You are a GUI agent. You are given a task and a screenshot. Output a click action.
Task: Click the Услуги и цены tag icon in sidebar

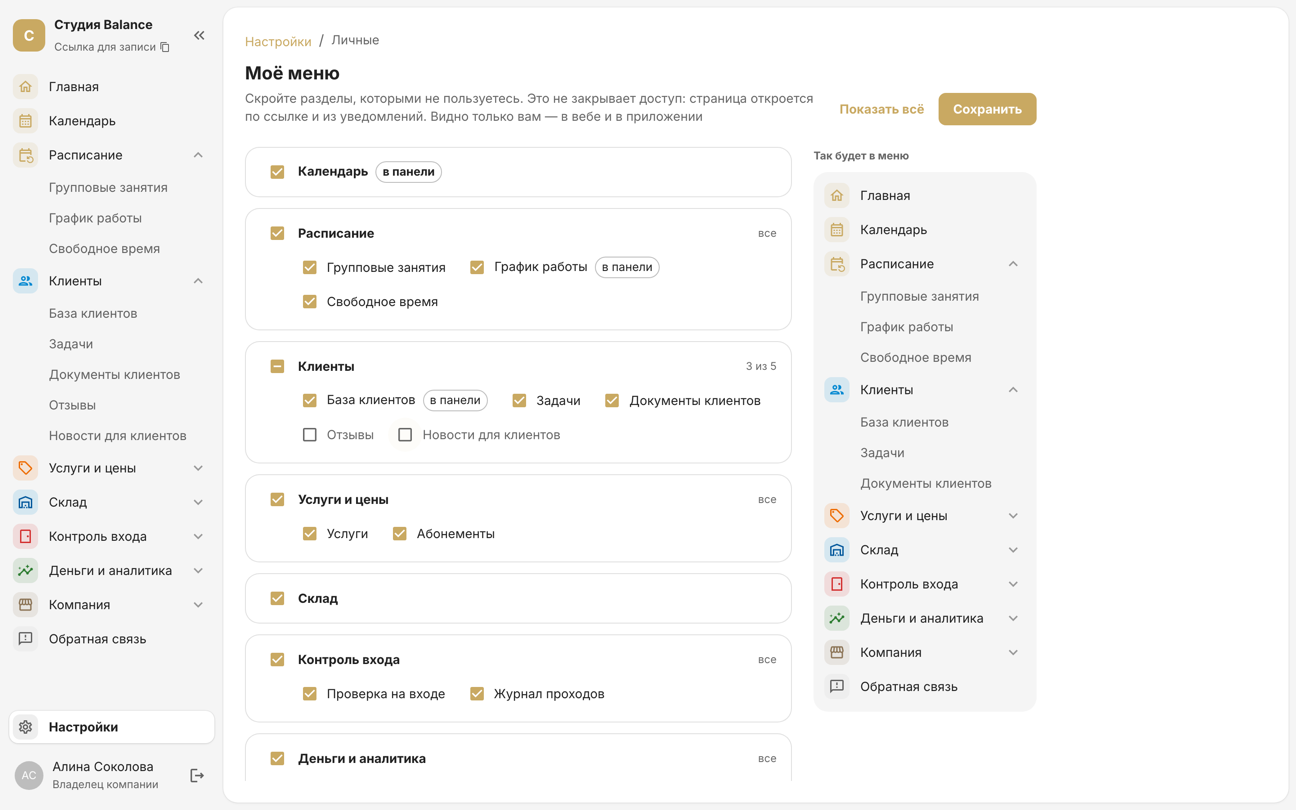pos(26,468)
